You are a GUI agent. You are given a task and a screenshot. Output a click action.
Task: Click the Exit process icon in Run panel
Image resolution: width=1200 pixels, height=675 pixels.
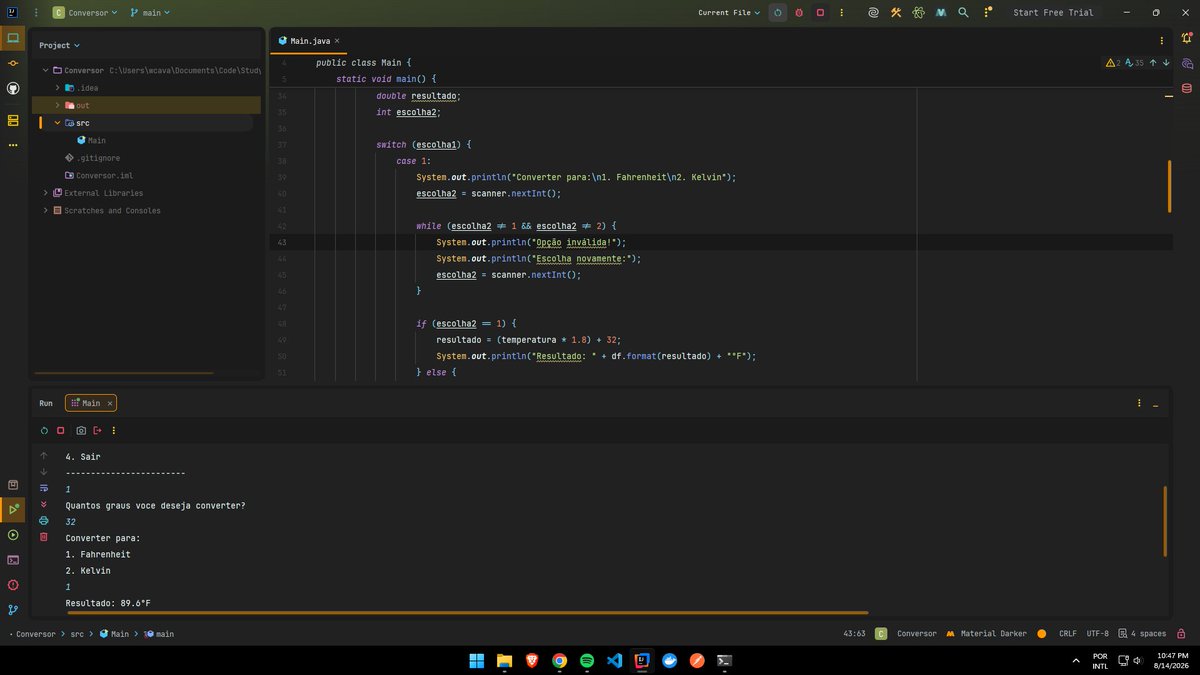(x=98, y=430)
